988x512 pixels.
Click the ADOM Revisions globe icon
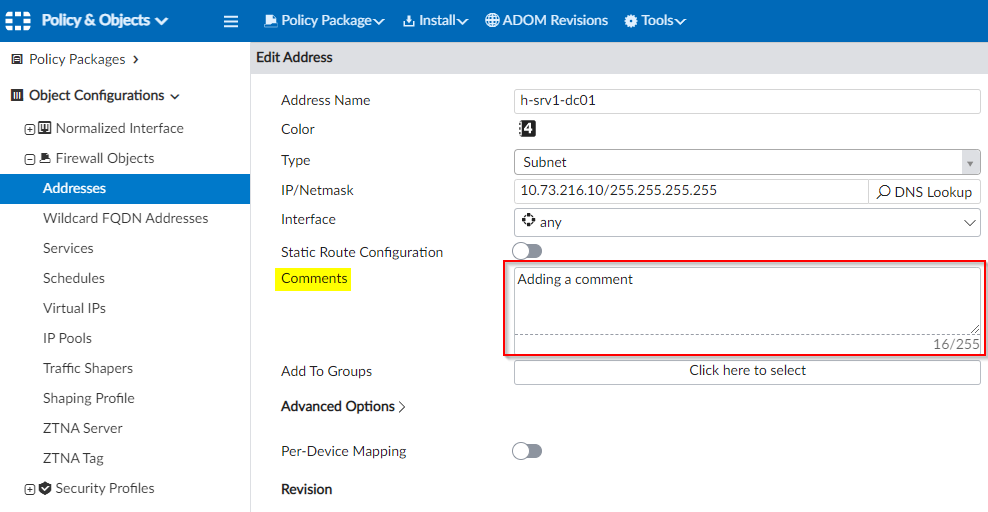[x=492, y=21]
